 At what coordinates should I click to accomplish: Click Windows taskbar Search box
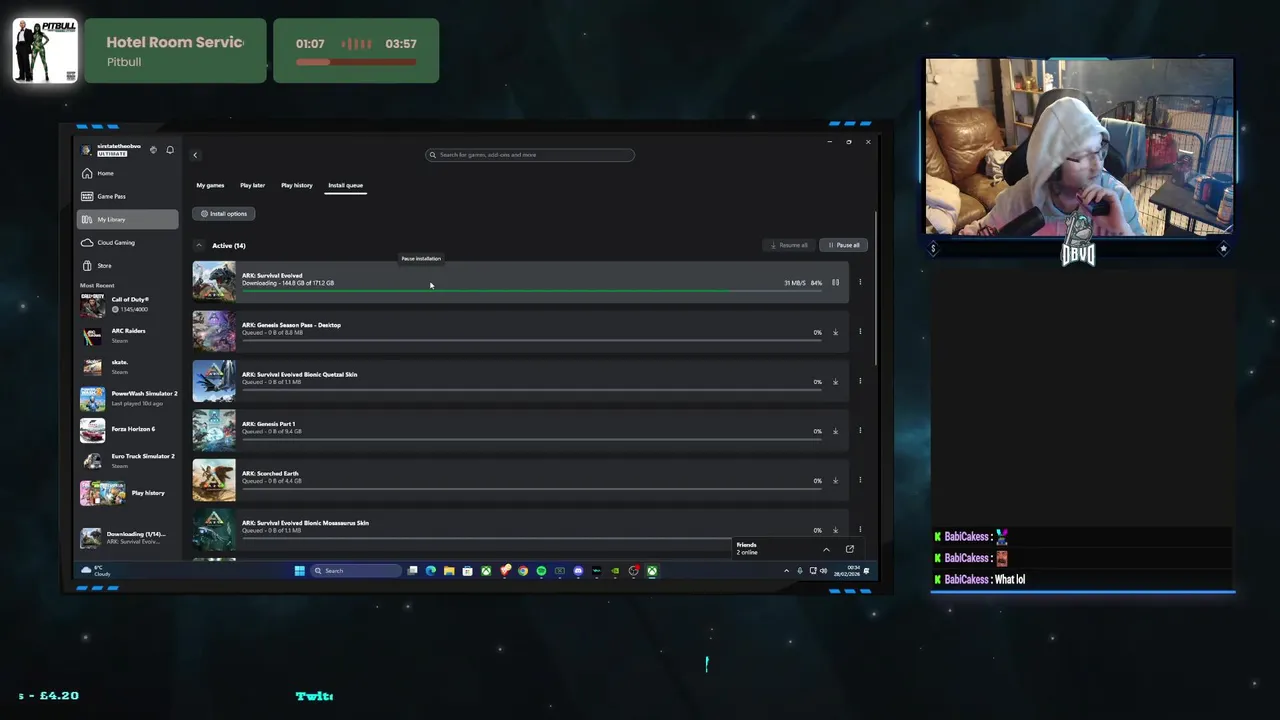(356, 571)
